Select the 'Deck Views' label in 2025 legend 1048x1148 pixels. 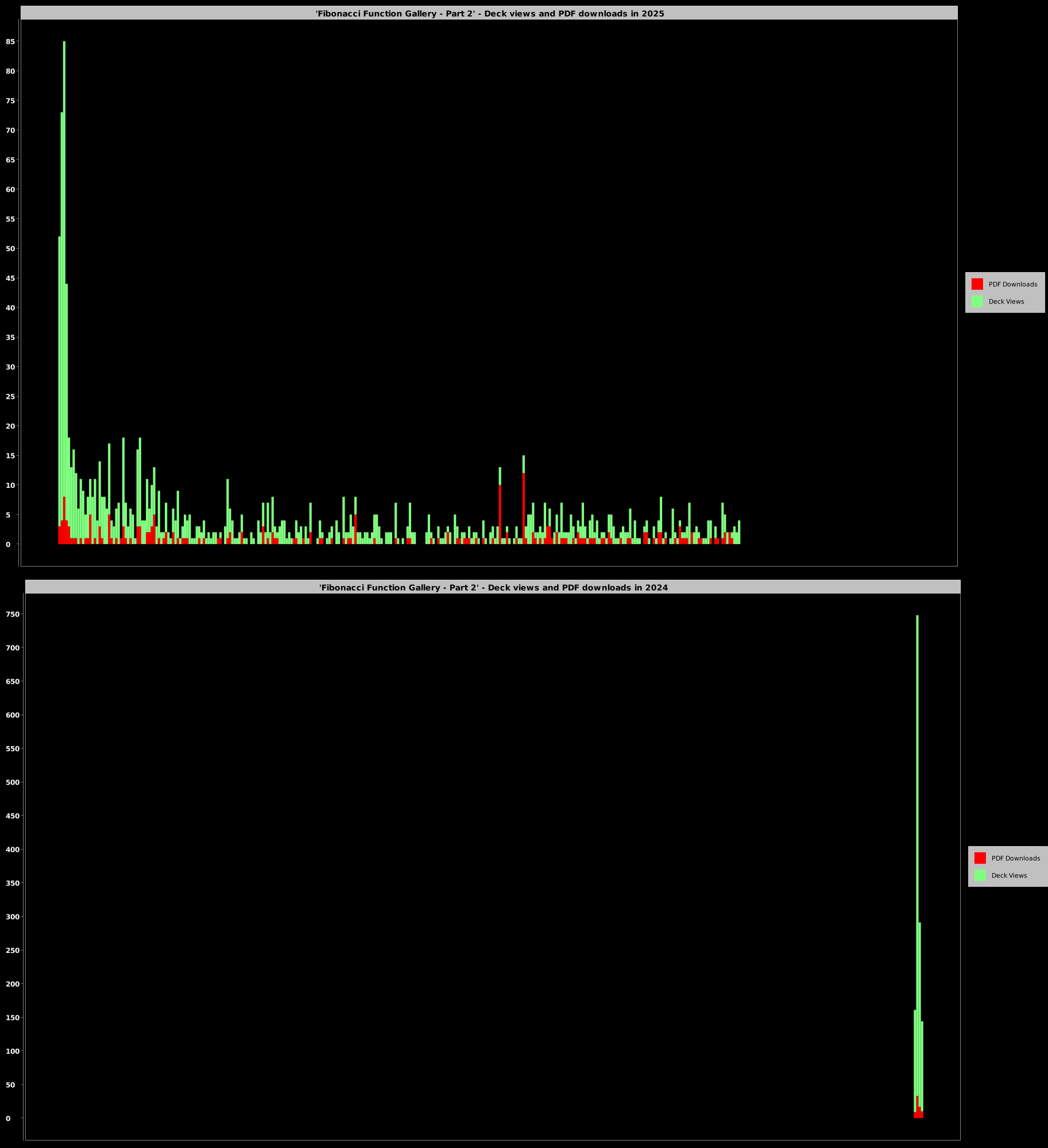click(1006, 301)
